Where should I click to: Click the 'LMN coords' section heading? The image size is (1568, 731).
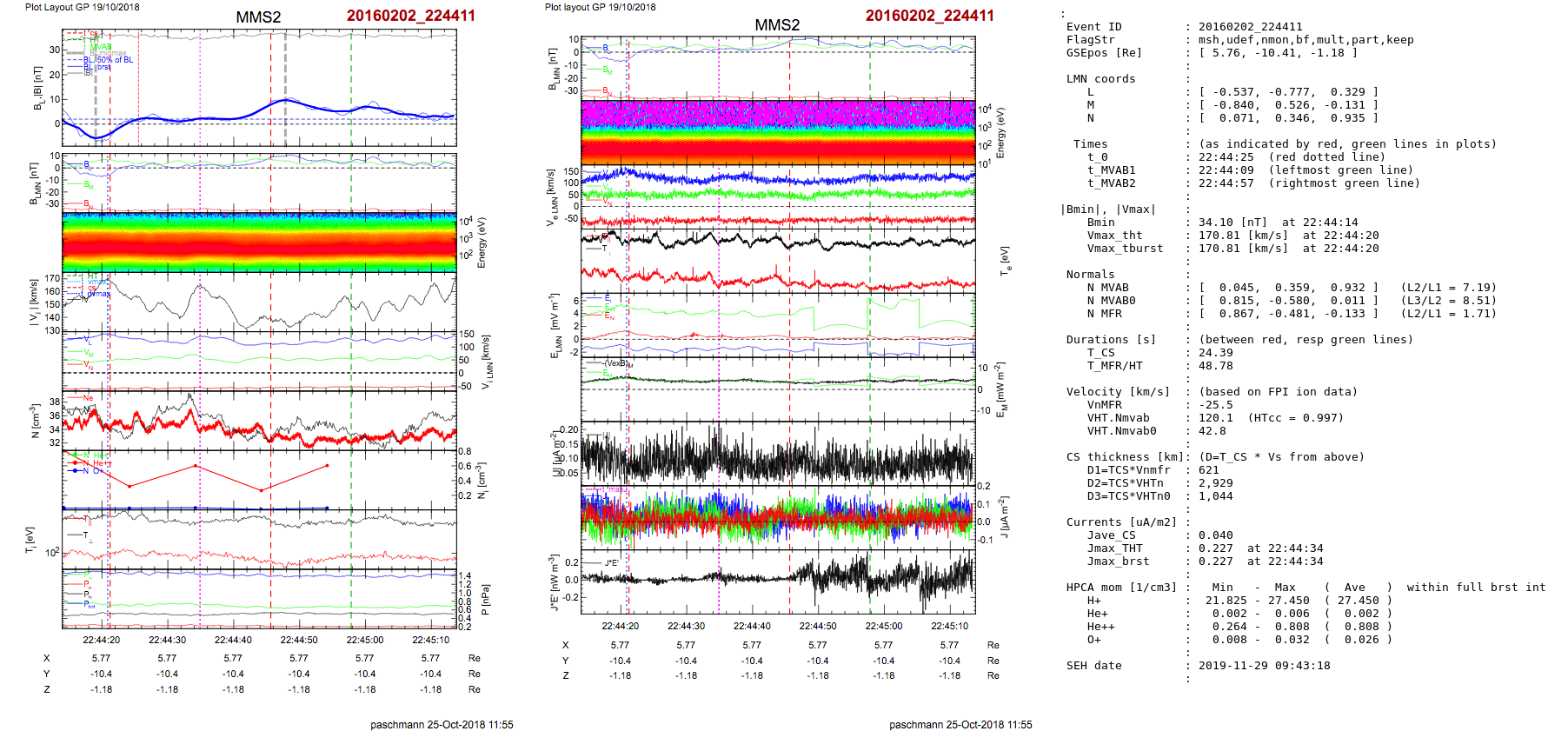click(1100, 79)
